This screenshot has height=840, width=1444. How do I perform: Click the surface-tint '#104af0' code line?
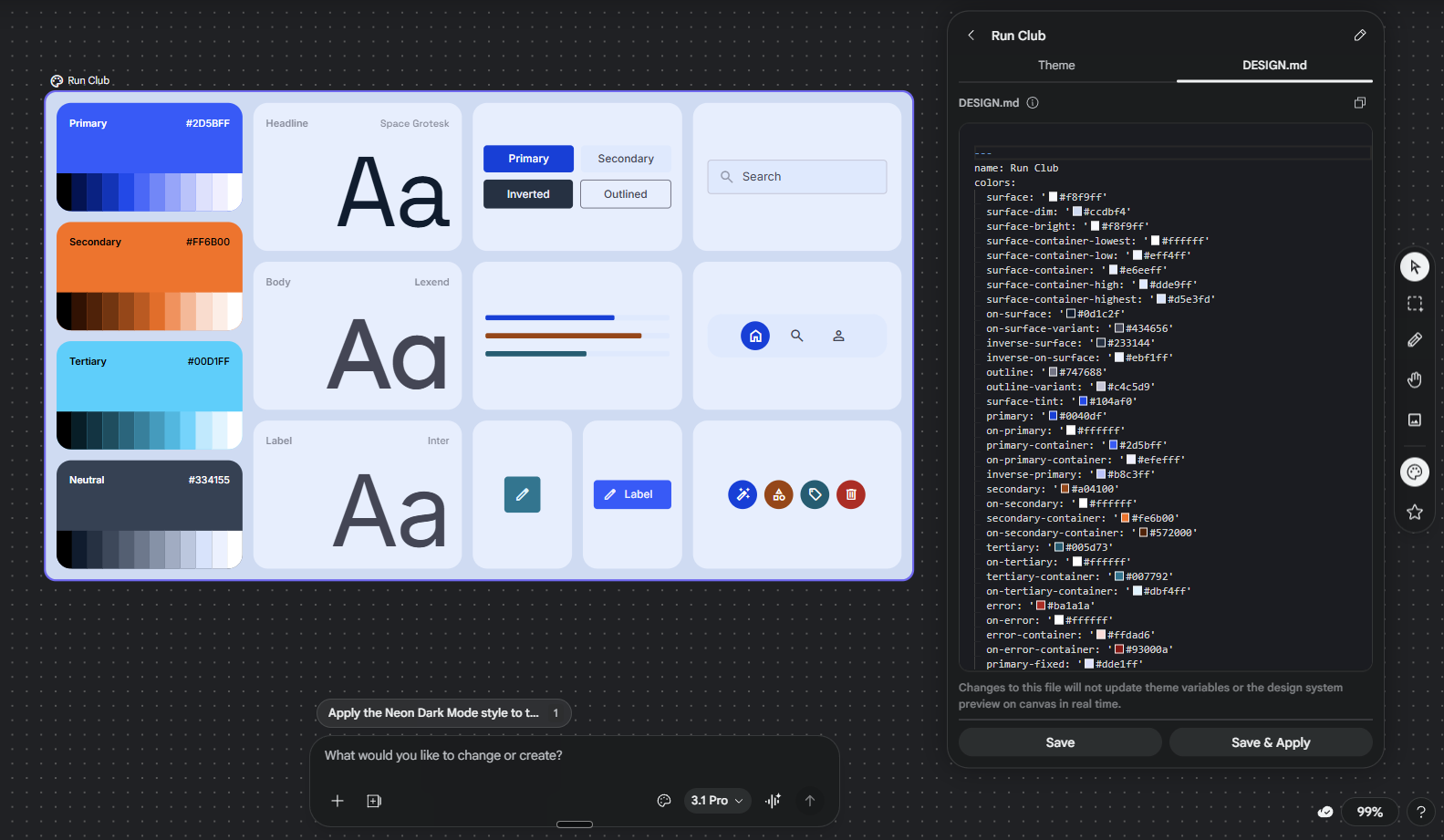coord(1062,401)
